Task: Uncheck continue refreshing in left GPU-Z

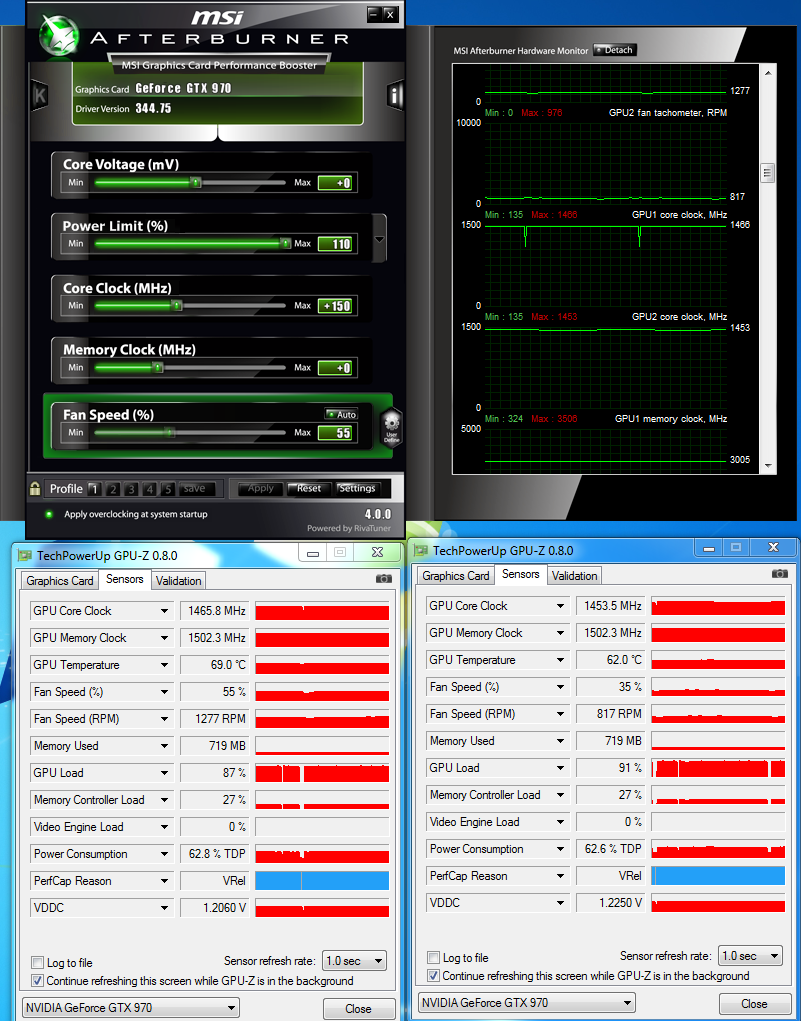Action: [x=38, y=981]
